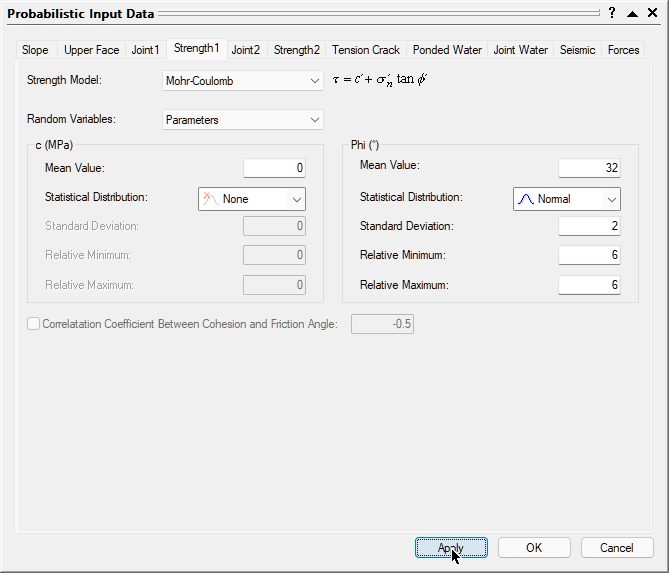Open the Joint2 tab
Viewport: 669px width, 573px height.
[246, 50]
